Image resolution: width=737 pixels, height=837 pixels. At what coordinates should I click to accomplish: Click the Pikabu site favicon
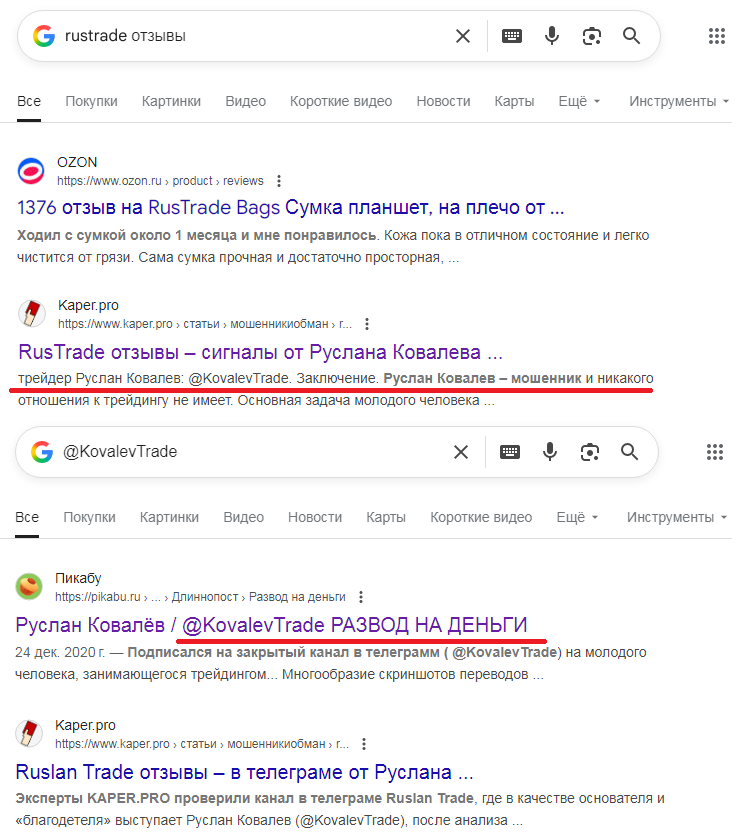[x=31, y=587]
